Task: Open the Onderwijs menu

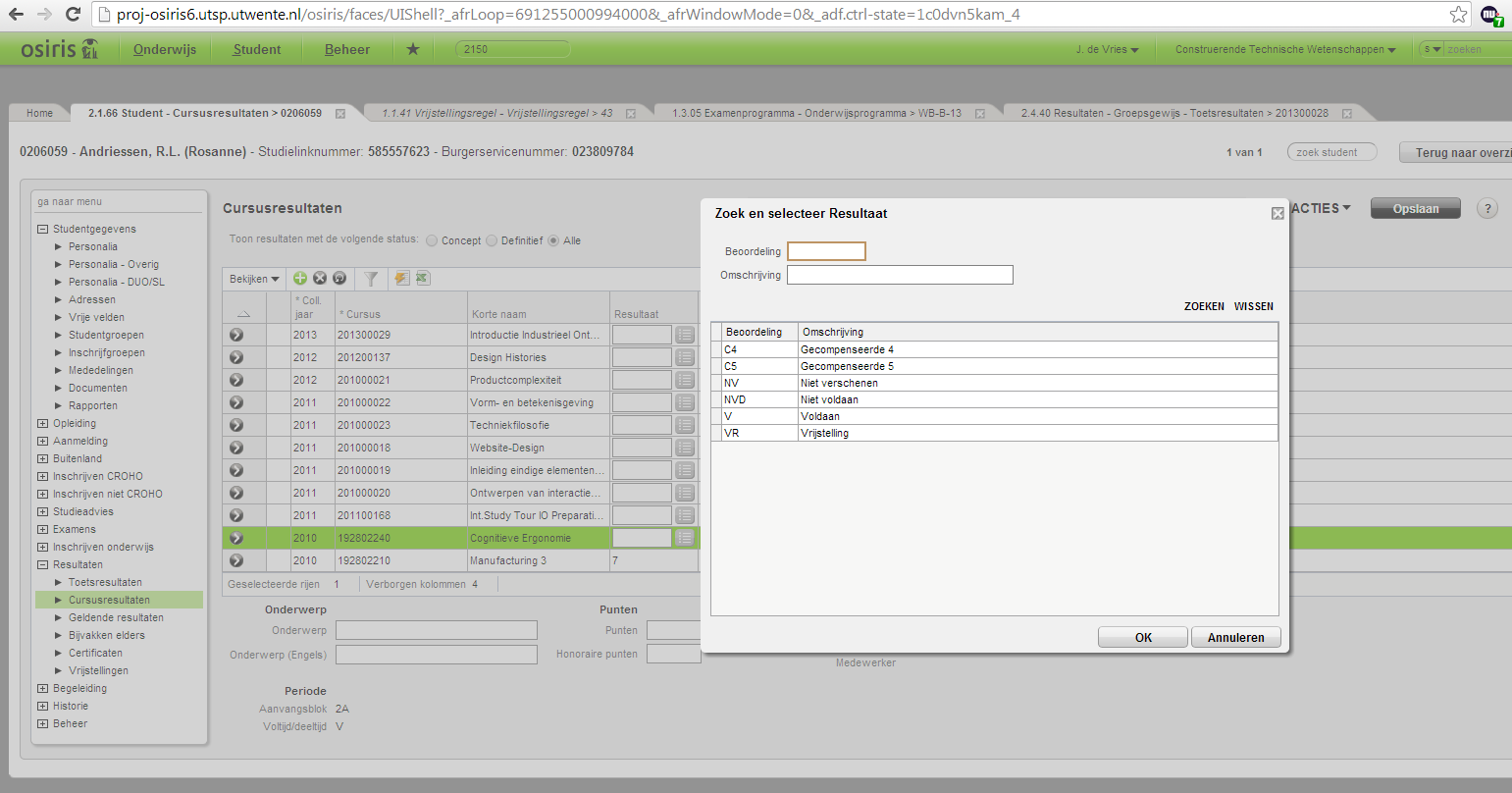Action: pos(165,49)
